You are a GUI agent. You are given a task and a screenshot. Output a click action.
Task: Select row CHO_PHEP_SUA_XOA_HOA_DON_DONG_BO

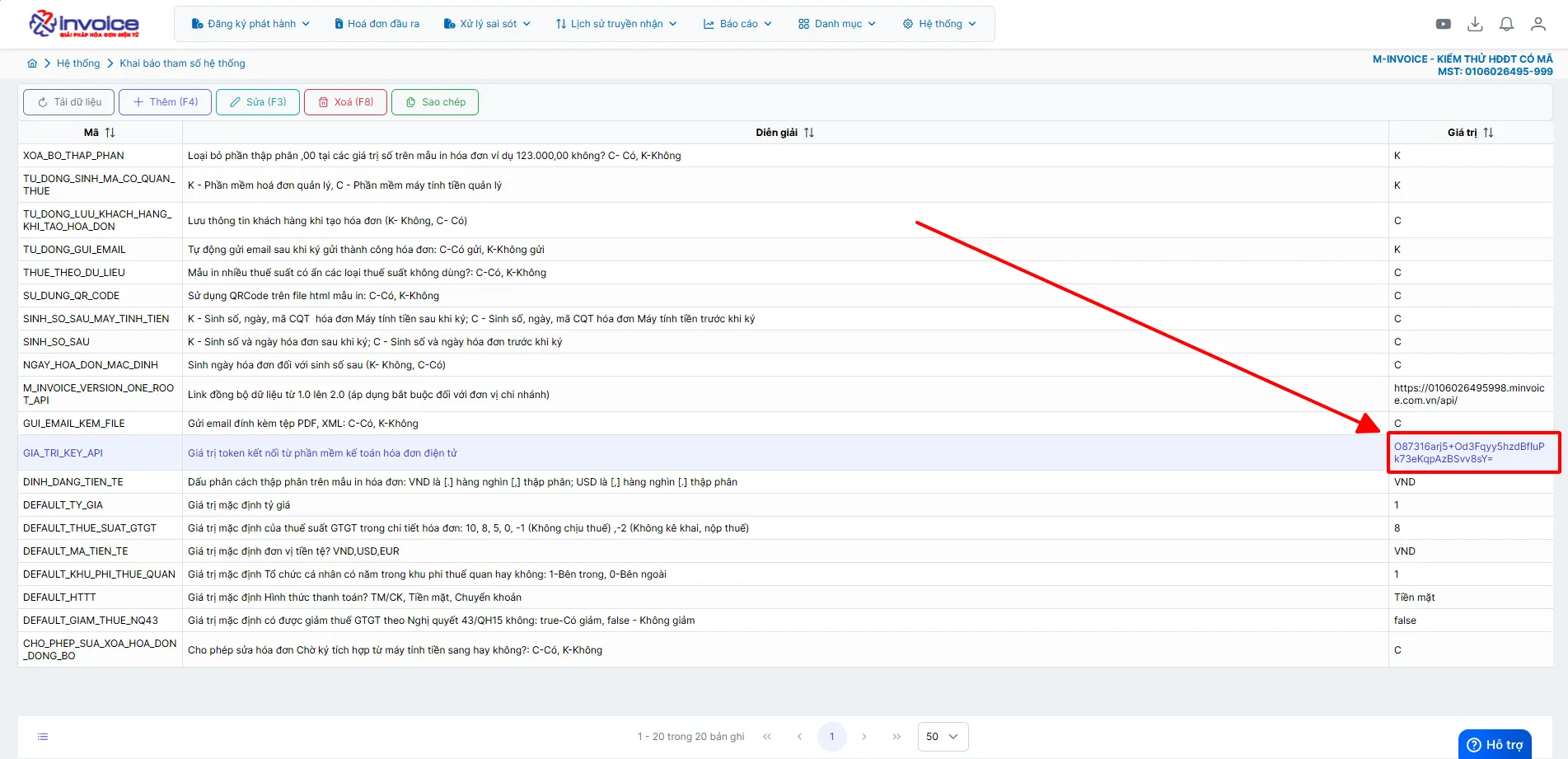point(785,650)
